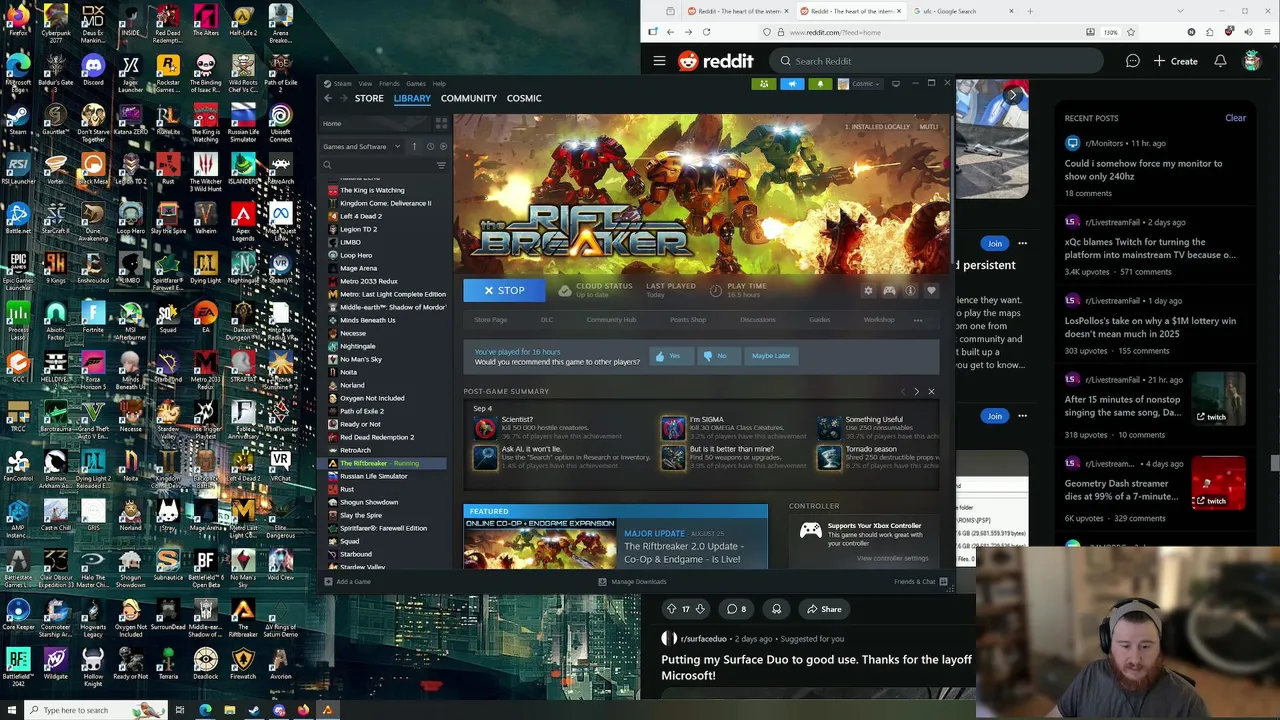Click Maybe Later on recommendation prompt
The height and width of the screenshot is (720, 1280).
point(771,356)
